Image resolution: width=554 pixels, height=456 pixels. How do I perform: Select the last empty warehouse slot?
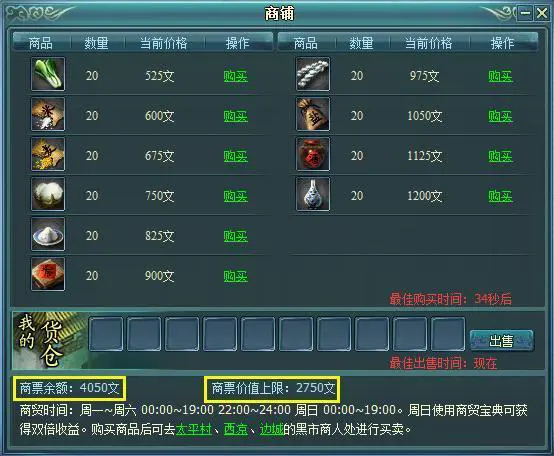click(448, 334)
